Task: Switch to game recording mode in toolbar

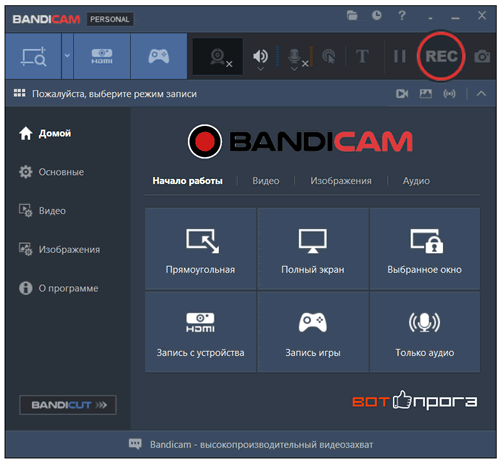Action: point(159,56)
